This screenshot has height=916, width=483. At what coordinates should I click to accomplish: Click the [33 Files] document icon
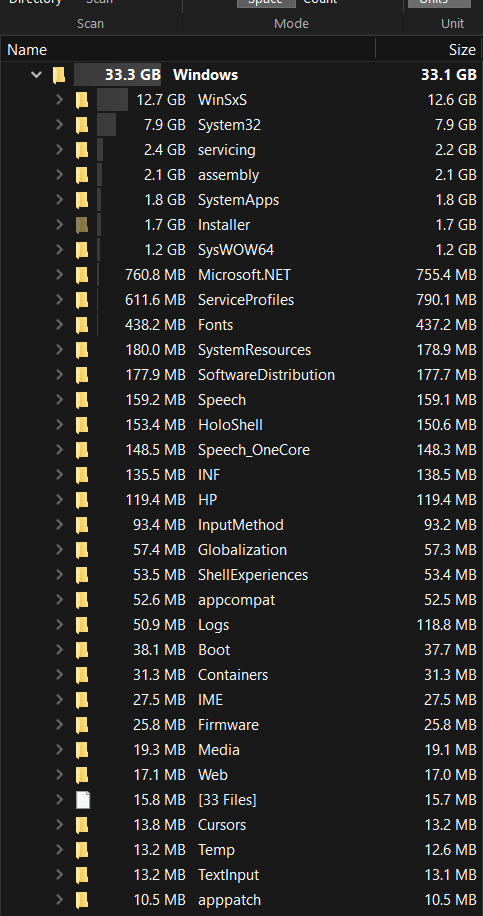tap(82, 800)
